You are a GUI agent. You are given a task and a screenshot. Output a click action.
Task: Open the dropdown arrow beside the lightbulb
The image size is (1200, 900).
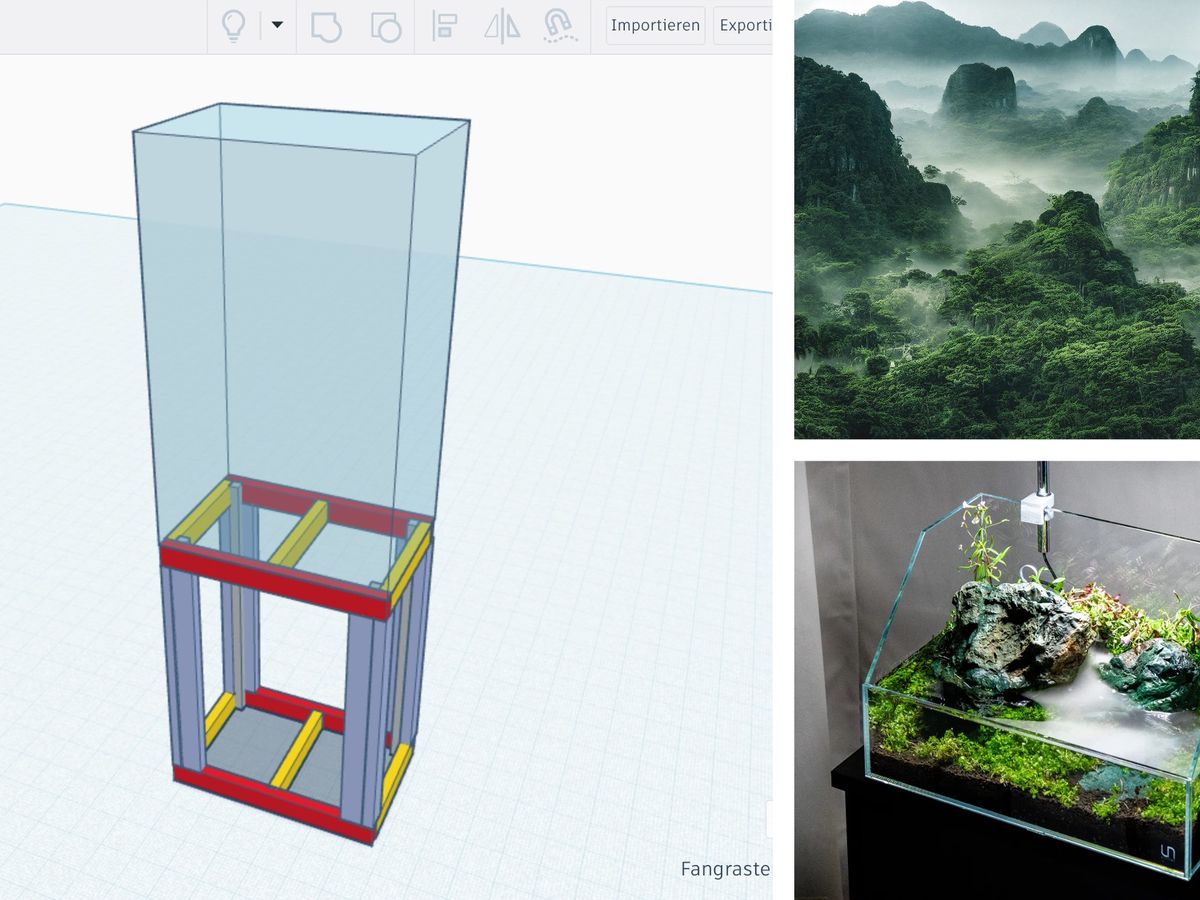tap(277, 25)
